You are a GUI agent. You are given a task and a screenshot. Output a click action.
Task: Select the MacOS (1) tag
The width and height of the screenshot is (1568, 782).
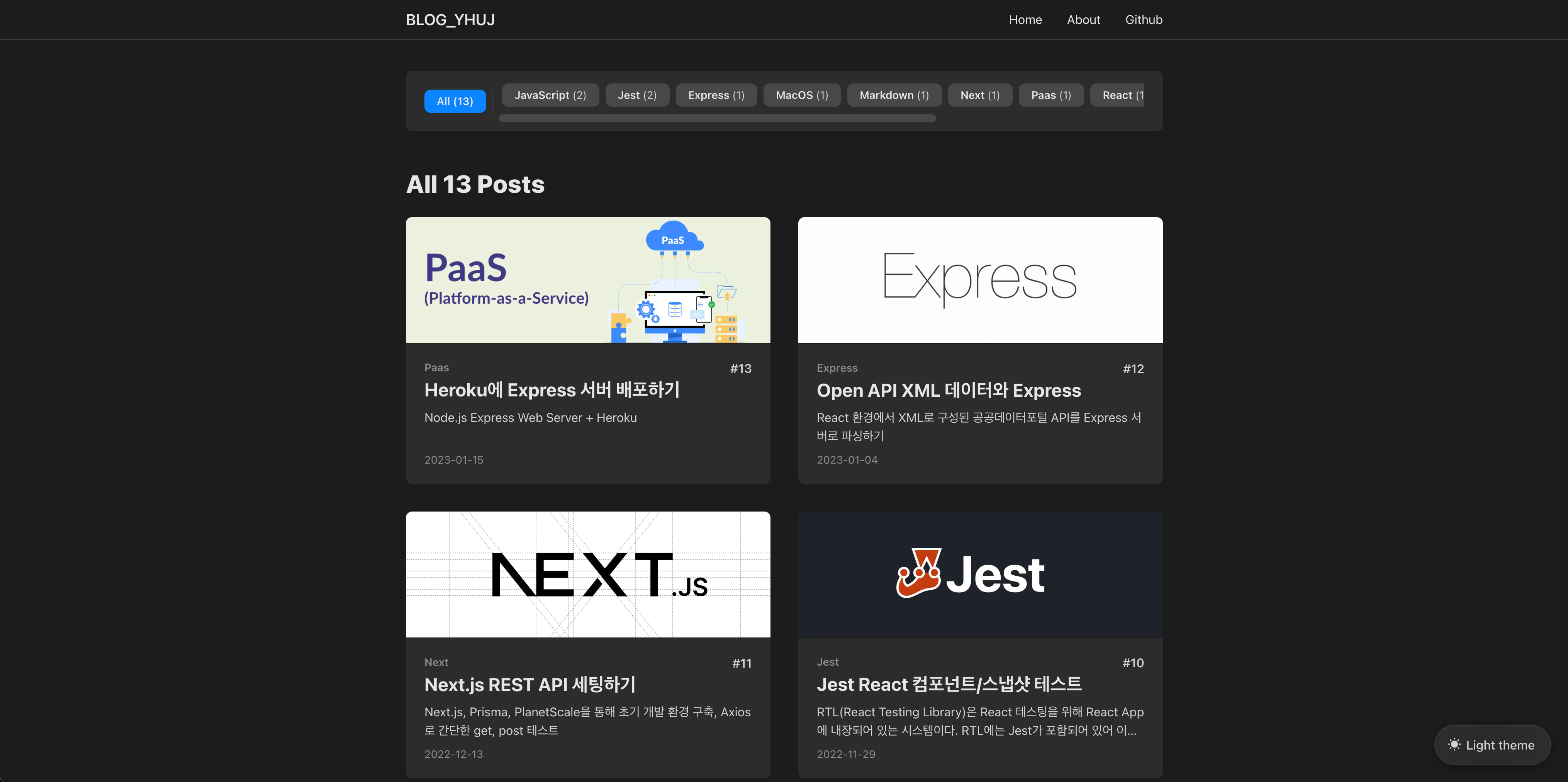(x=802, y=95)
